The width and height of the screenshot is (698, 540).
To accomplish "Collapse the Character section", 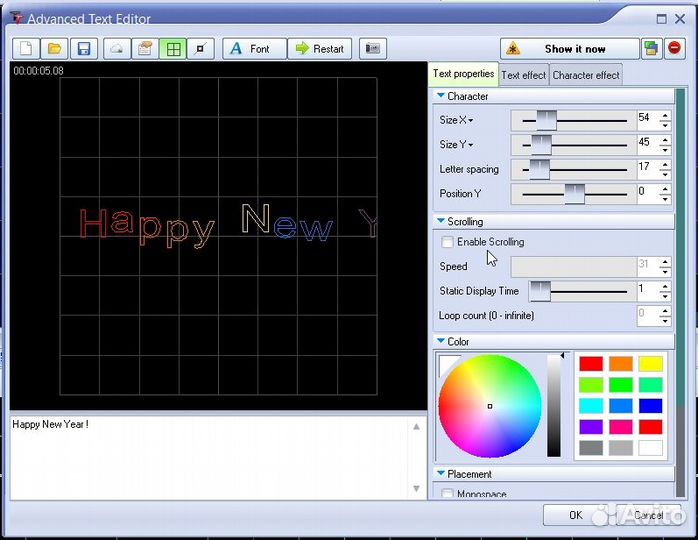I will 441,97.
